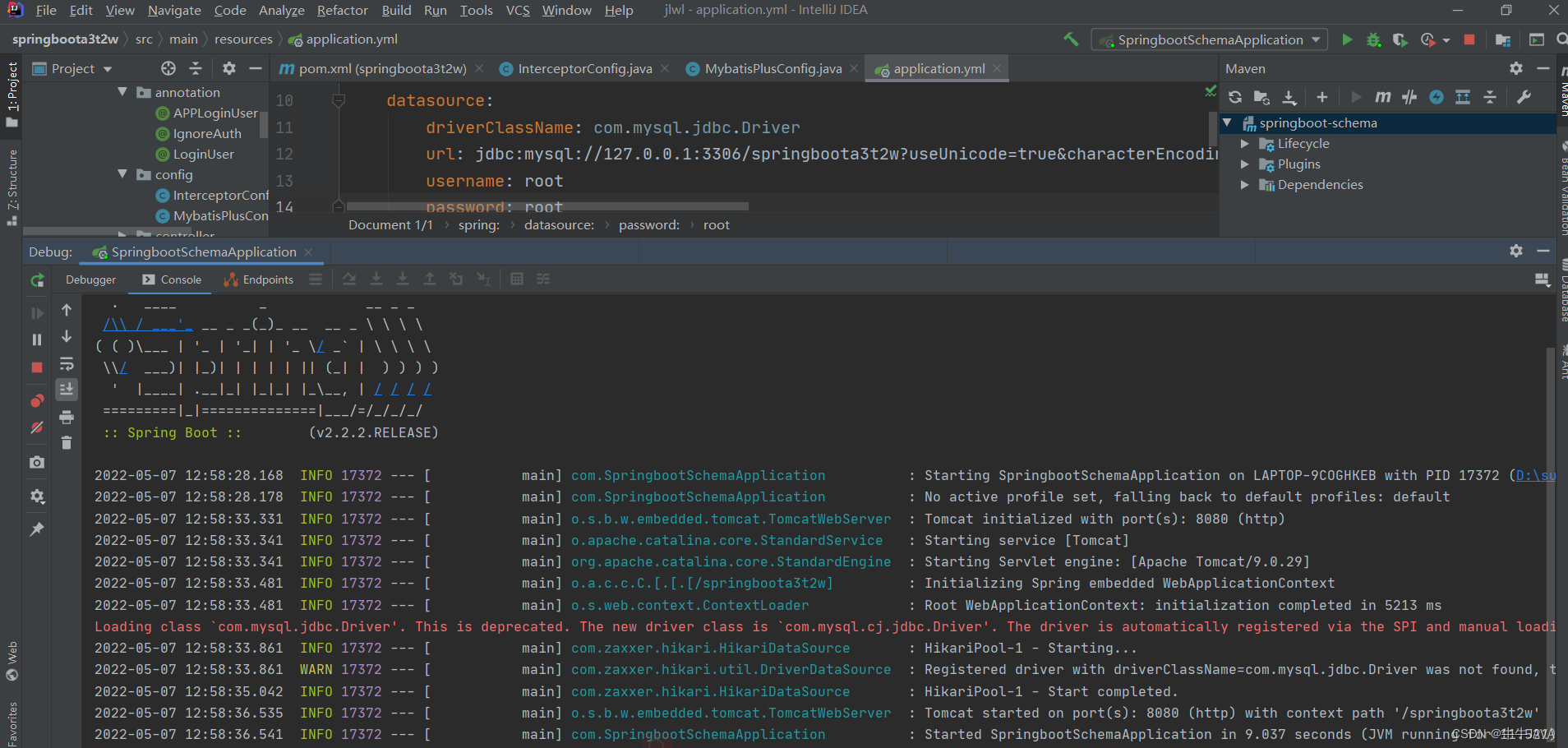Click the resources breadcrumb in navigation bar

(x=243, y=39)
